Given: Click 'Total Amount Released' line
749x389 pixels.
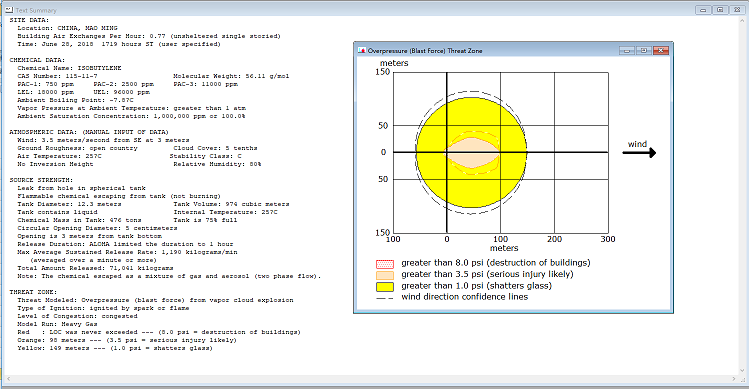Looking at the screenshot, I should point(96,268).
